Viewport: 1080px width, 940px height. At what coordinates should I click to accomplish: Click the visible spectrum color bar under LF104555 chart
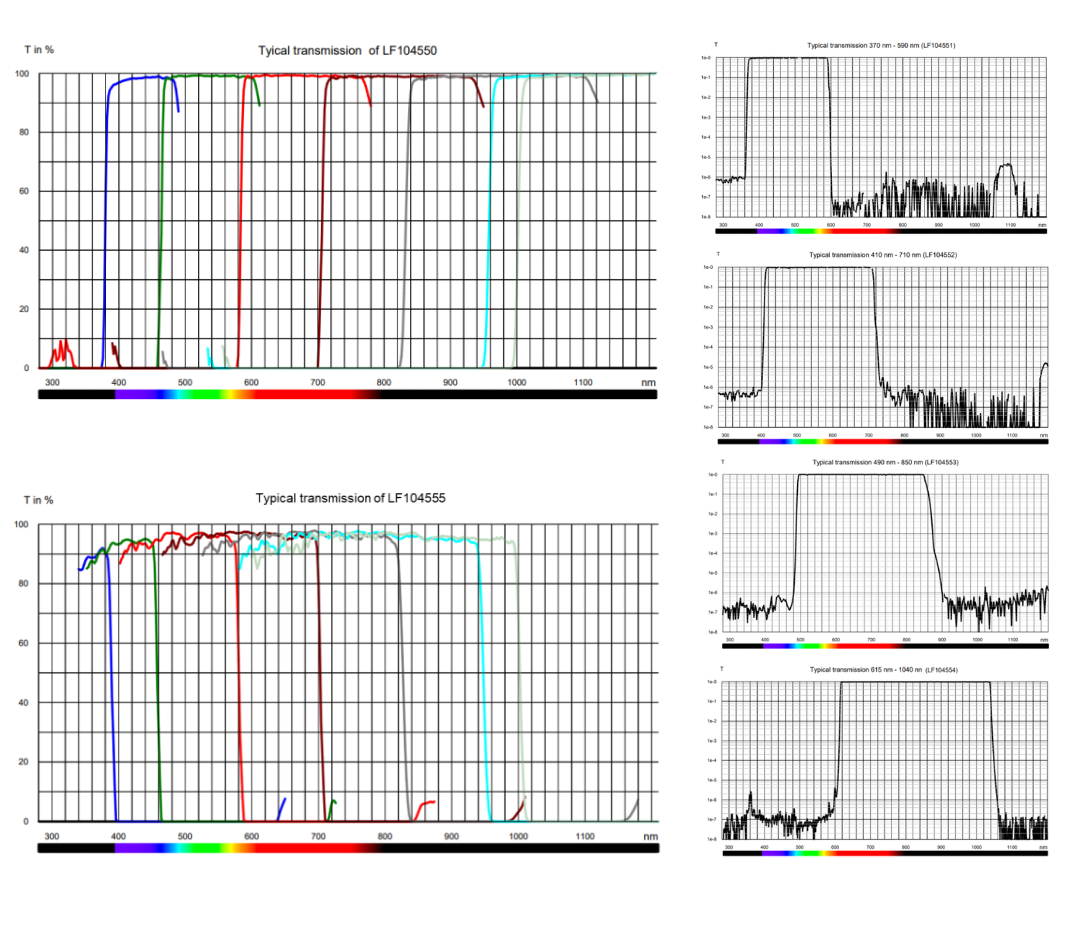coord(348,848)
